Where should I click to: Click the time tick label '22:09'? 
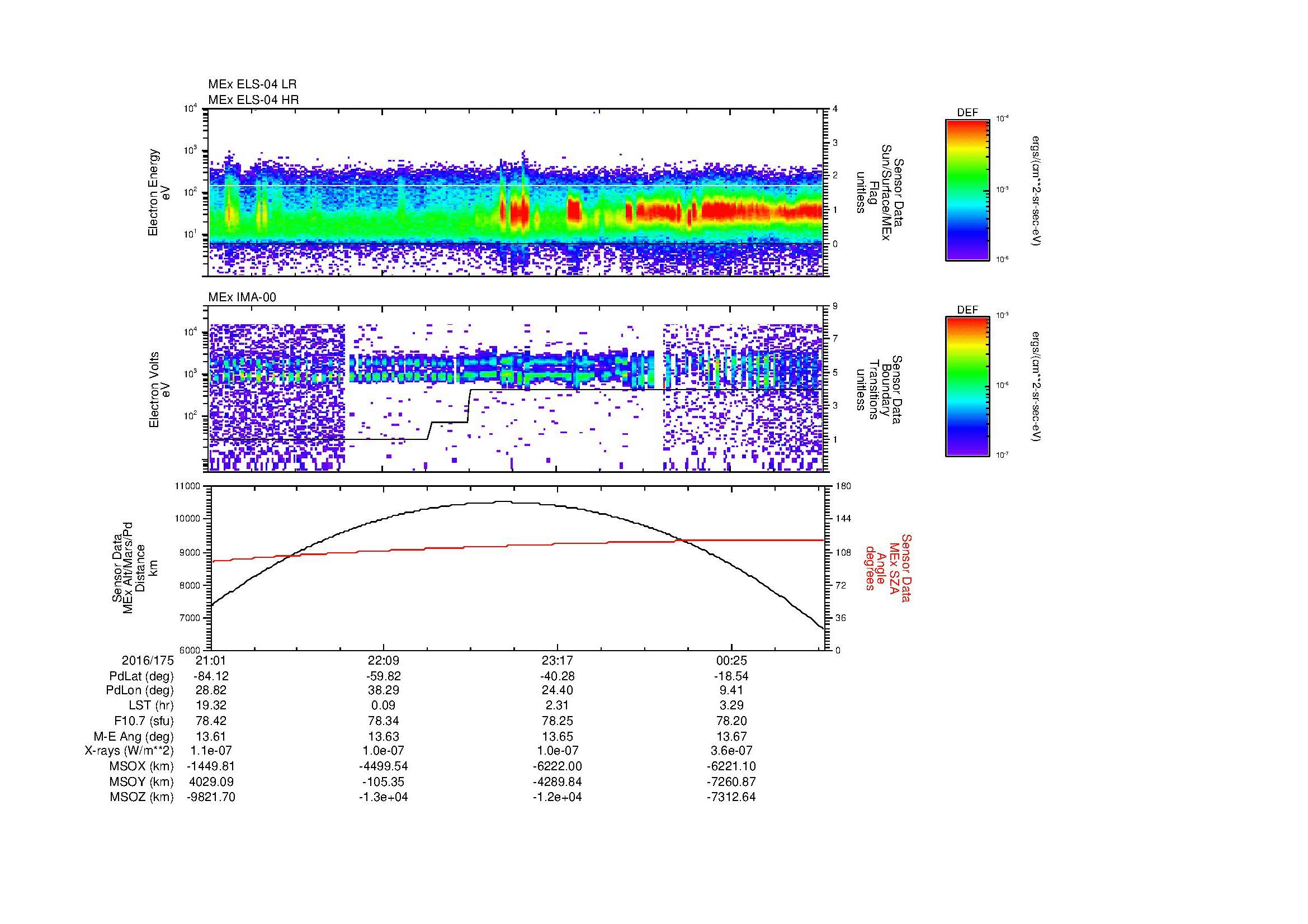click(x=384, y=660)
